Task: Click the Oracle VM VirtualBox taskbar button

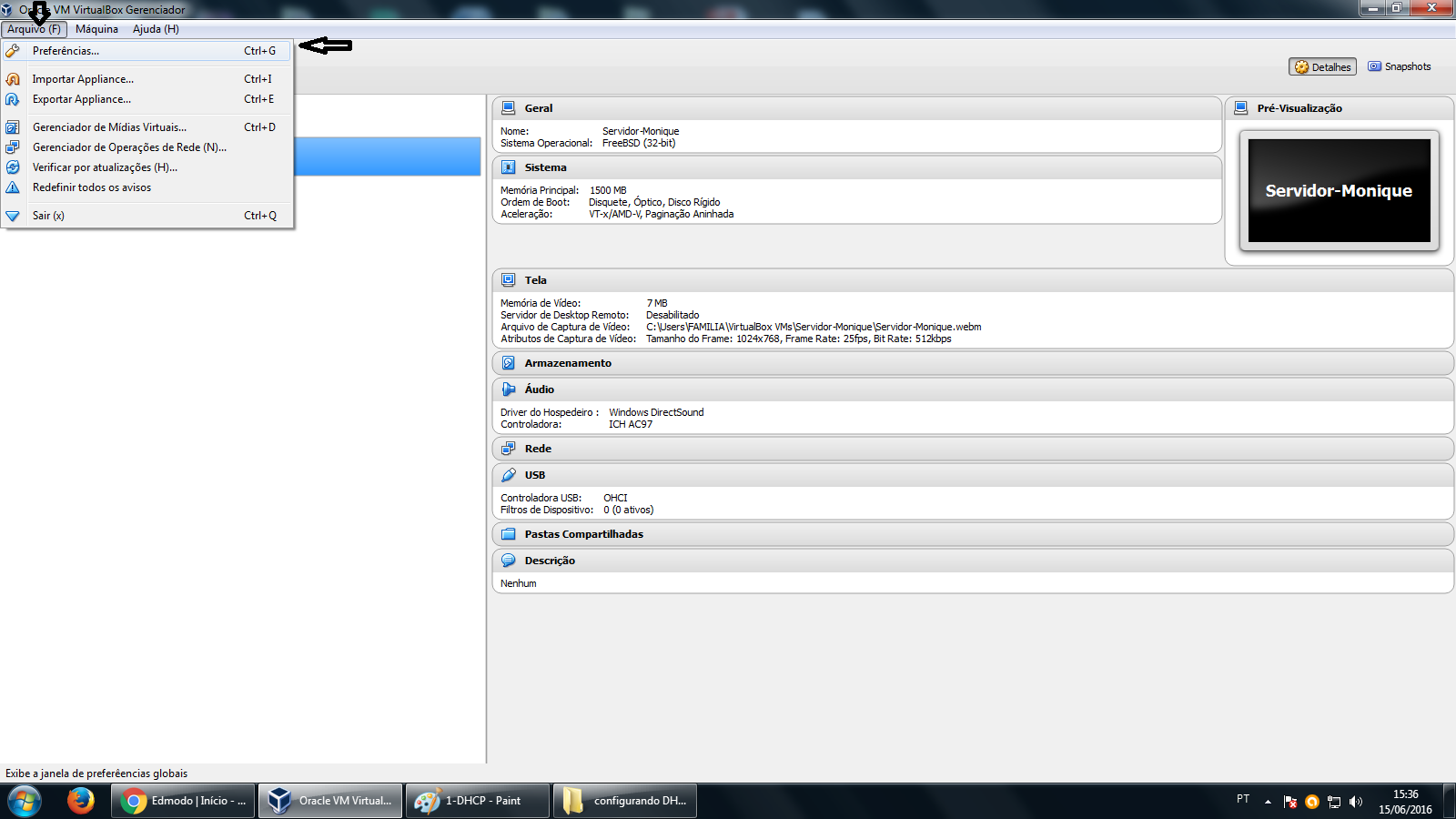Action: point(330,801)
